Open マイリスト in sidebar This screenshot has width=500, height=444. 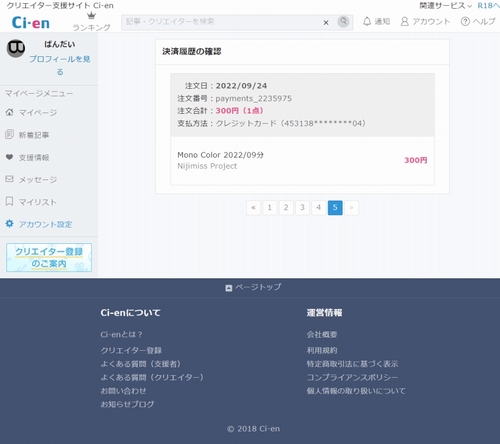point(31,202)
